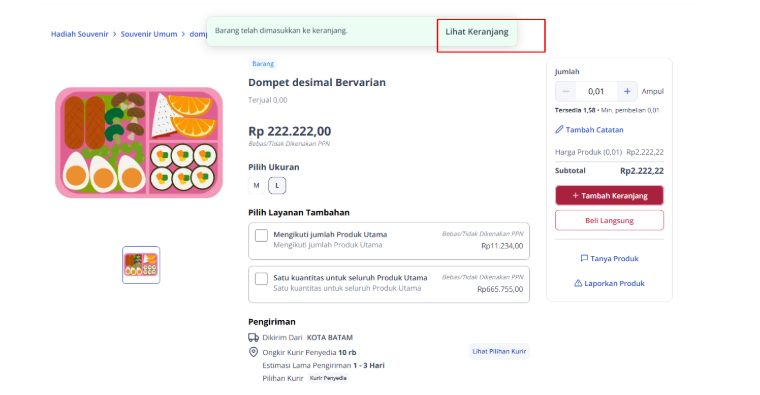Check Mengikuti jumlah Produk Utama option

[261, 236]
